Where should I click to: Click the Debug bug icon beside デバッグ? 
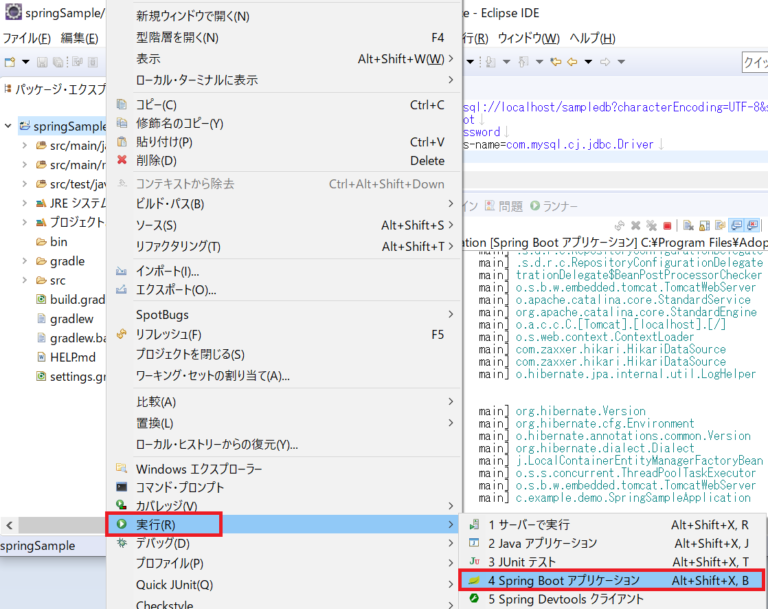121,543
